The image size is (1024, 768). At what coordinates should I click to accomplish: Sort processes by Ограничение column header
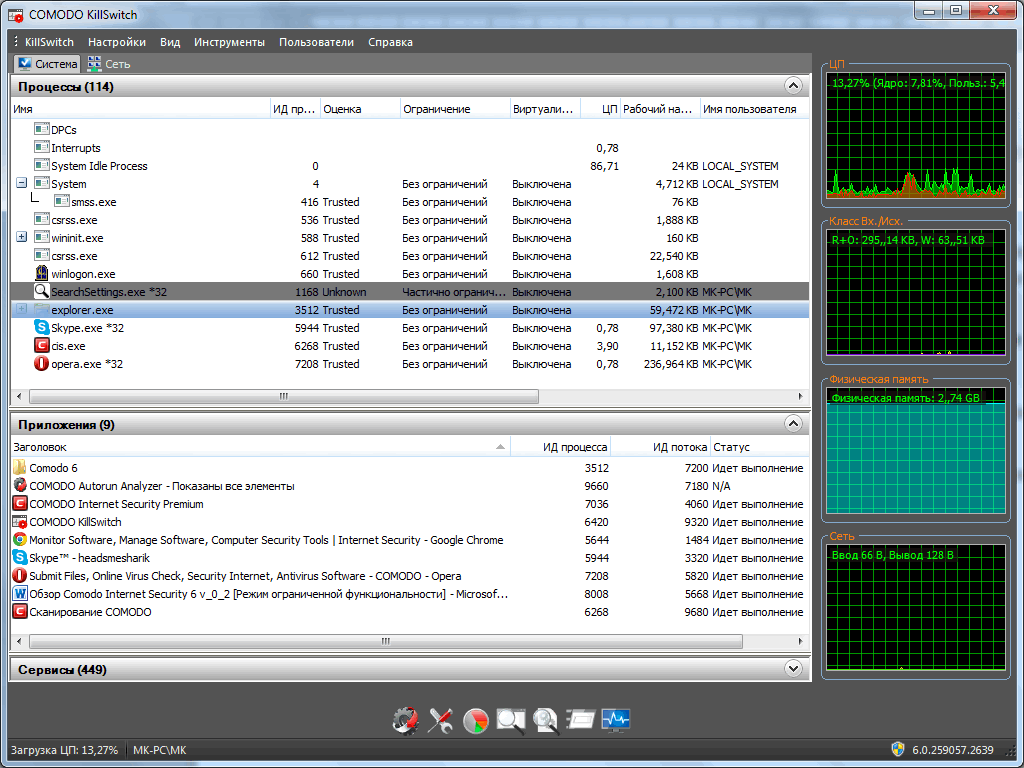point(455,109)
